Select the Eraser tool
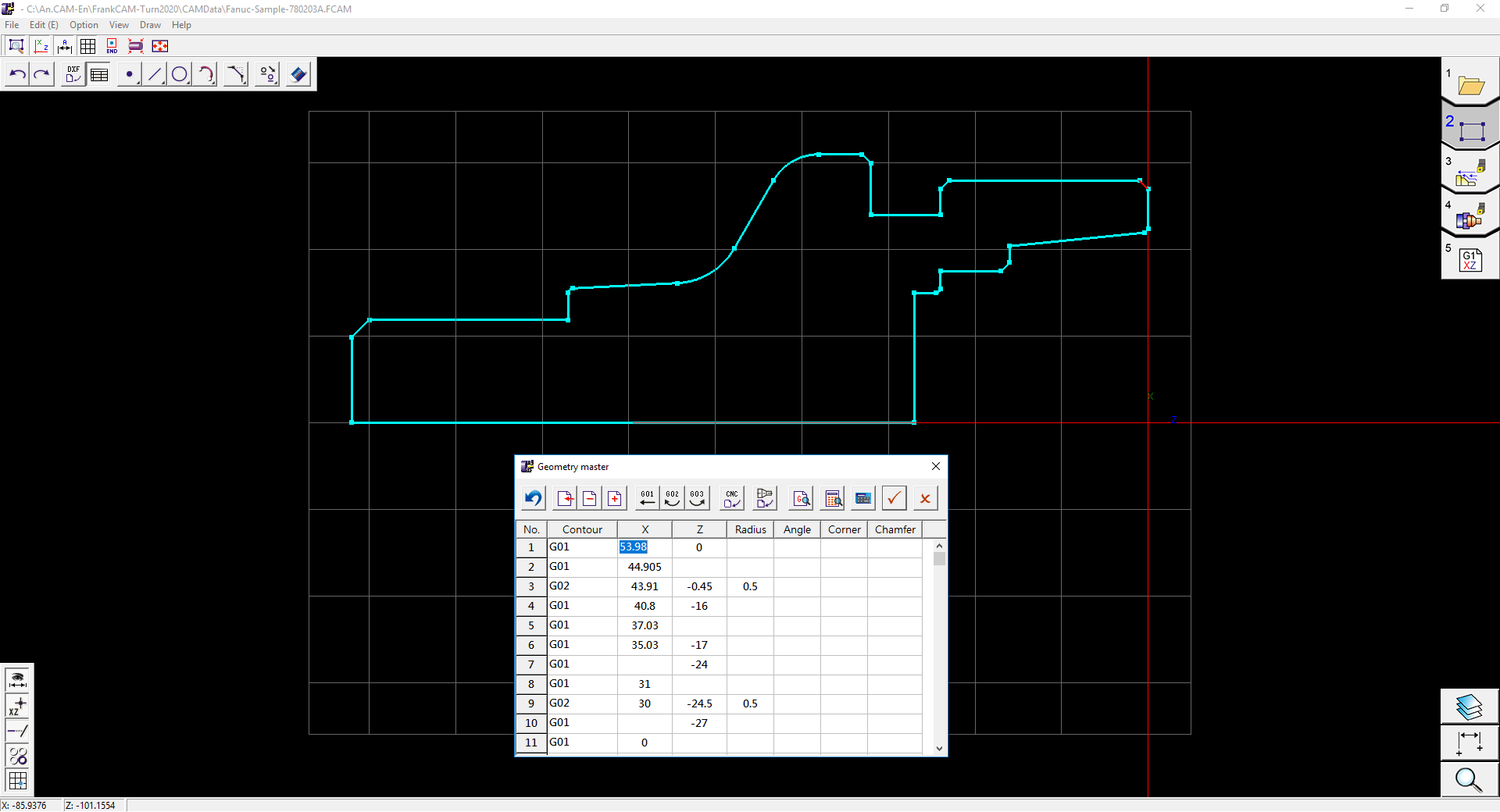 pos(298,74)
